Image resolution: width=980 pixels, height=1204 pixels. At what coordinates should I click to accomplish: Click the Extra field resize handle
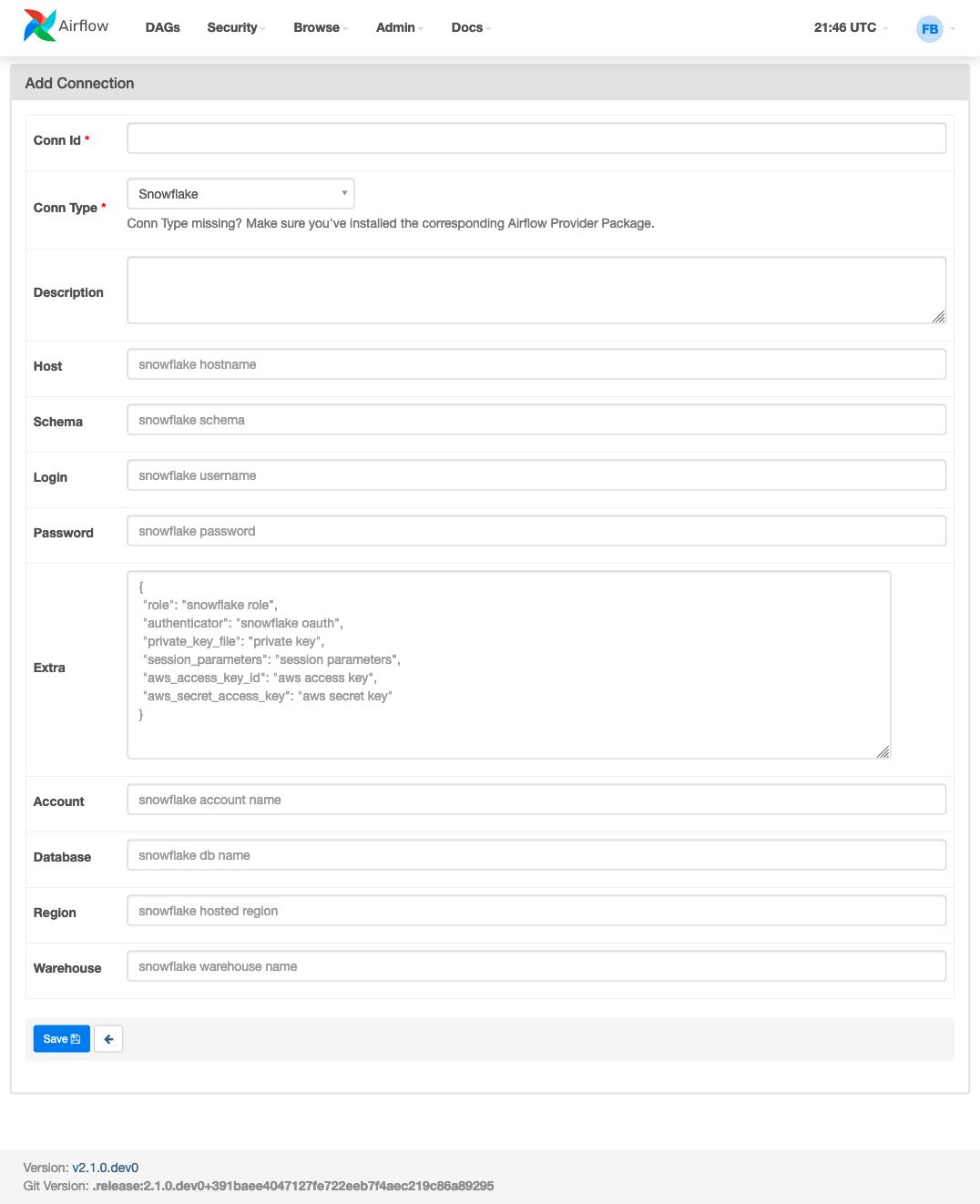coord(883,751)
